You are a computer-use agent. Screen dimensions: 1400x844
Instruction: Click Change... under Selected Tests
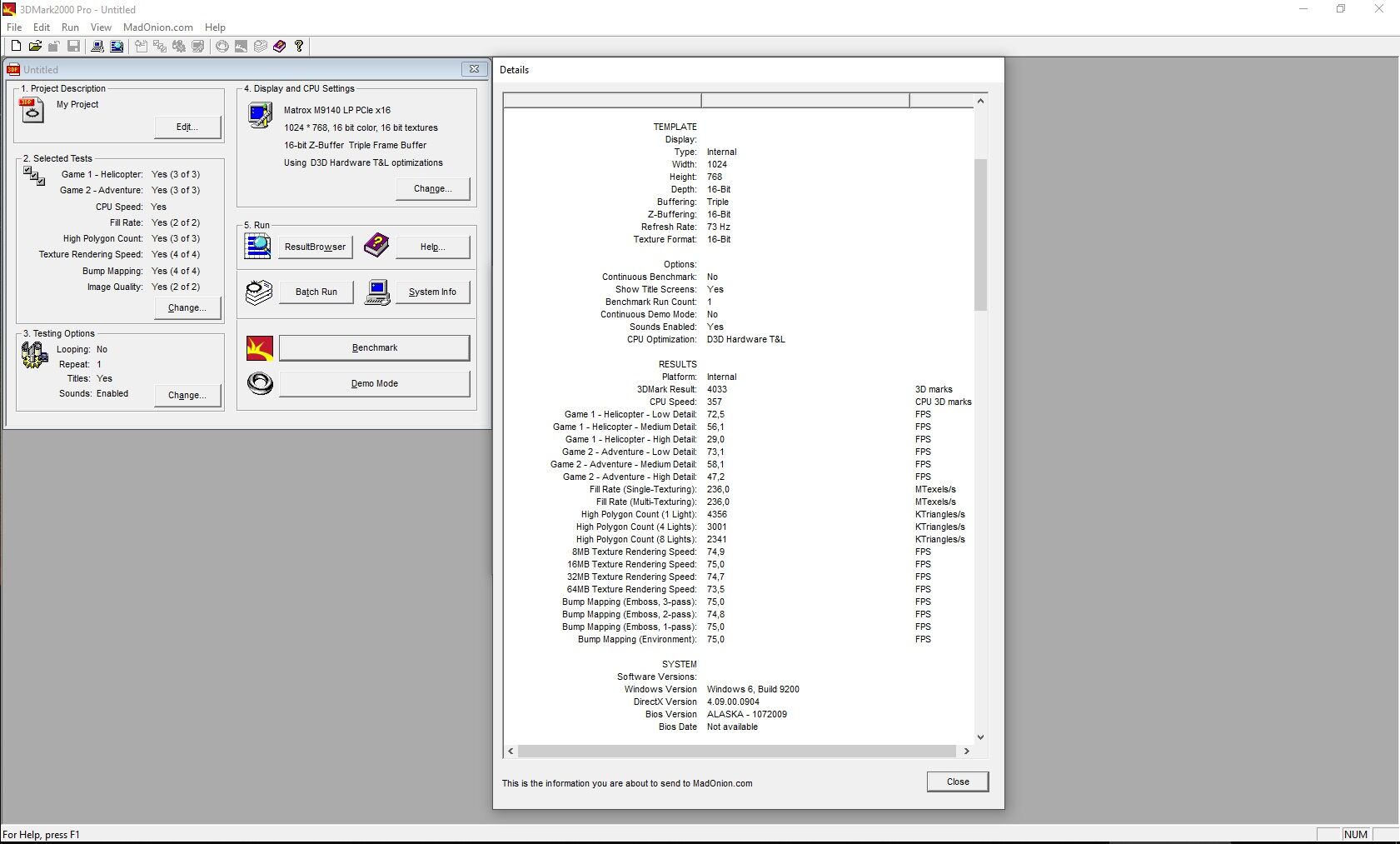187,307
